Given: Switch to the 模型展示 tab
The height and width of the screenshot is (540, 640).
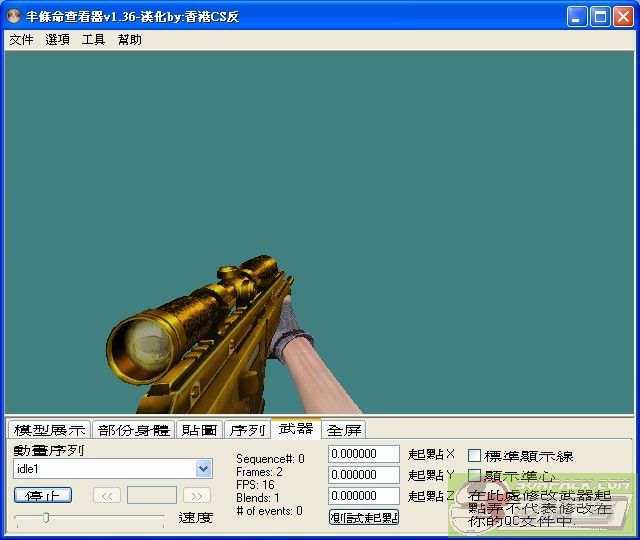Looking at the screenshot, I should pos(49,430).
